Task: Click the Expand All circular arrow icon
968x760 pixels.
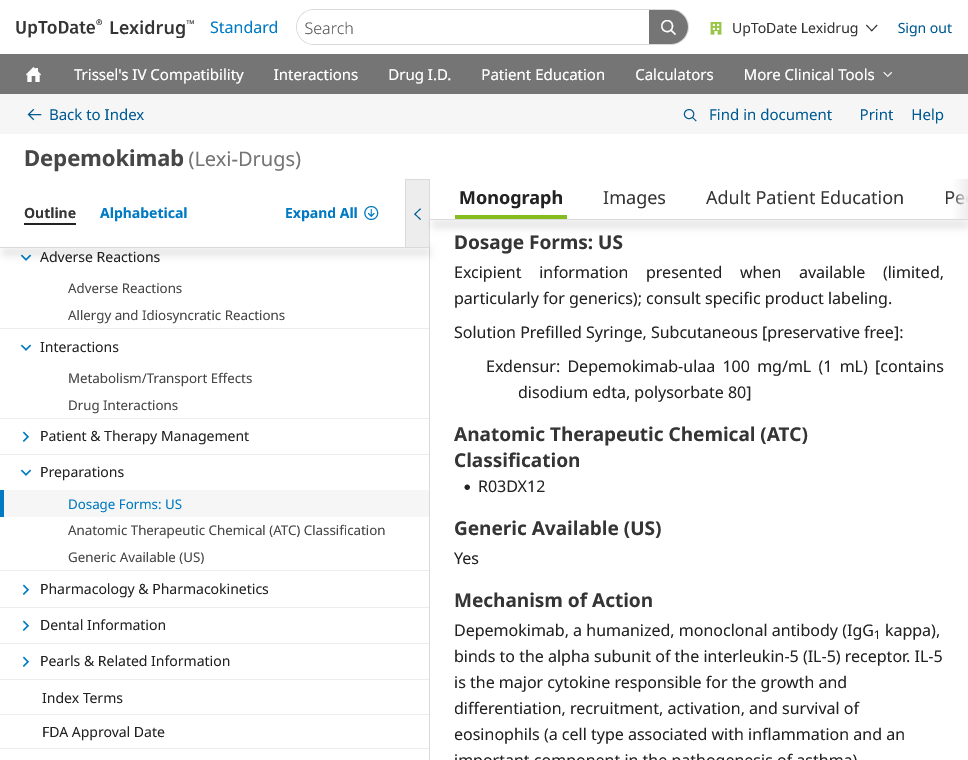Action: point(370,213)
